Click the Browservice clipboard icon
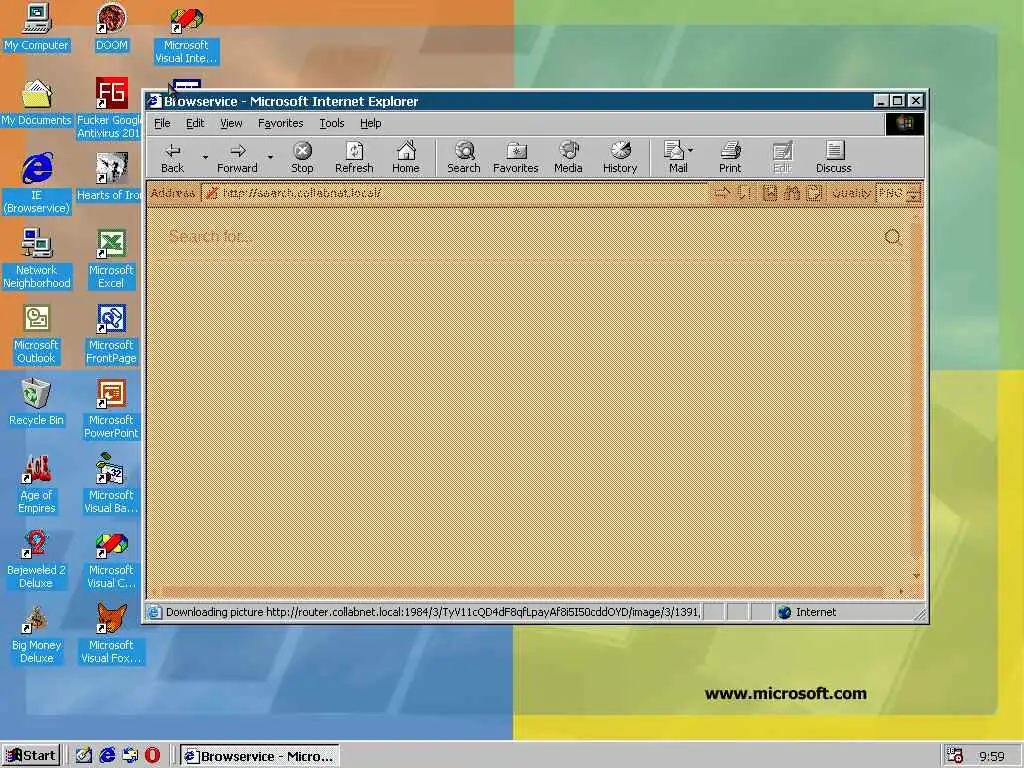Viewport: 1024px width, 768px height. [x=814, y=193]
